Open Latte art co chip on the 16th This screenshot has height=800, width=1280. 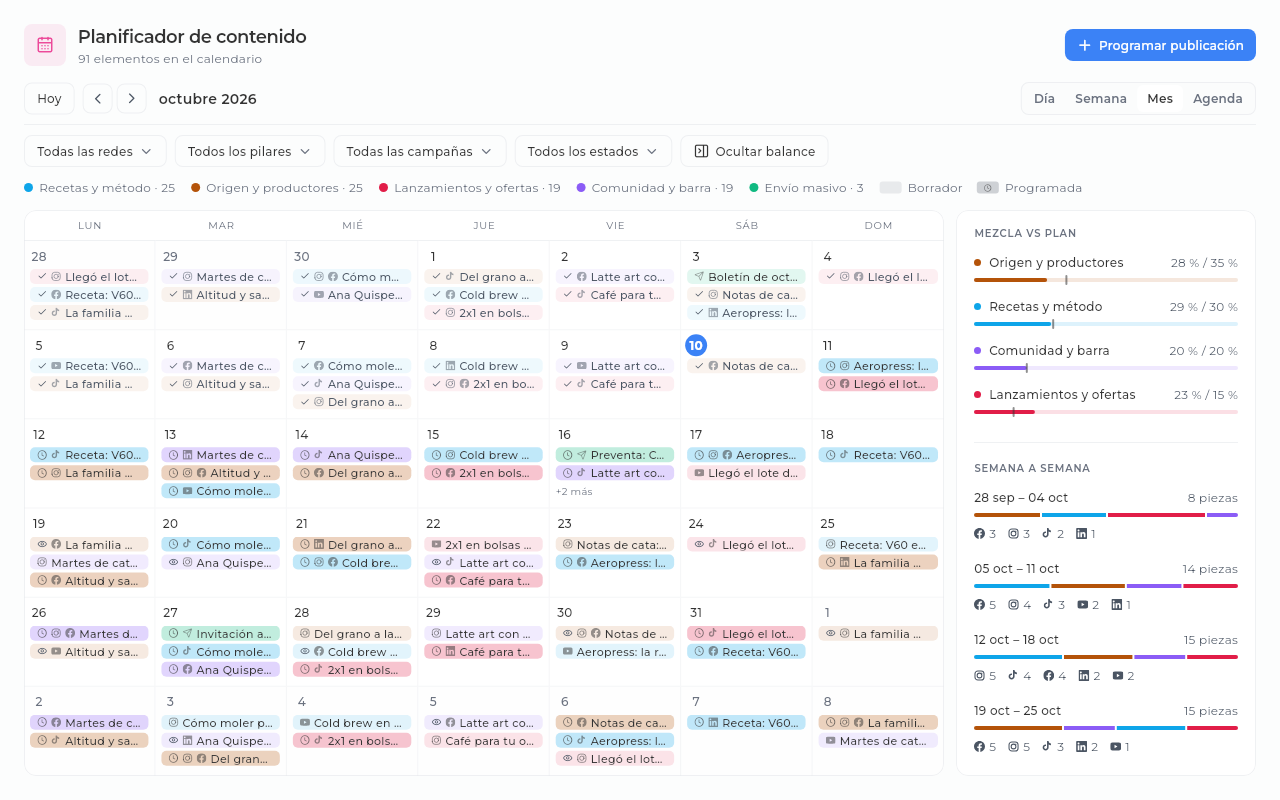[615, 473]
